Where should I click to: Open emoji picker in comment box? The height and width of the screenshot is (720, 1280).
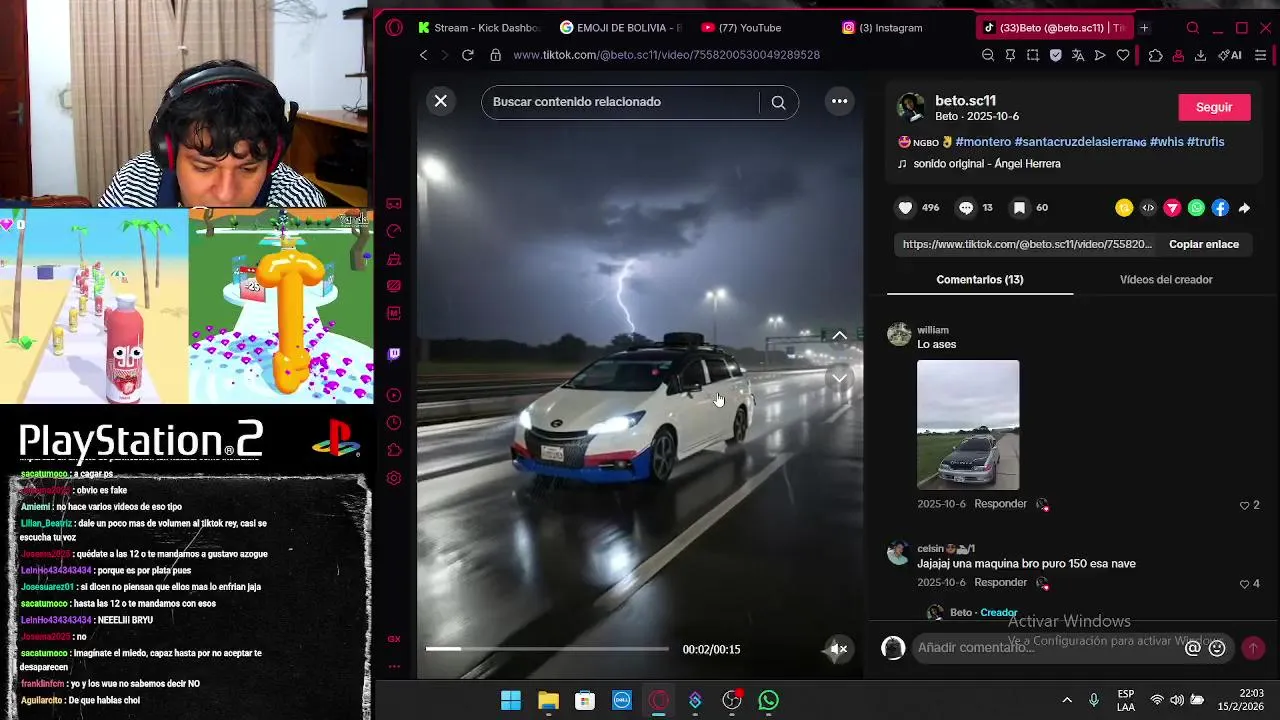(x=1217, y=648)
